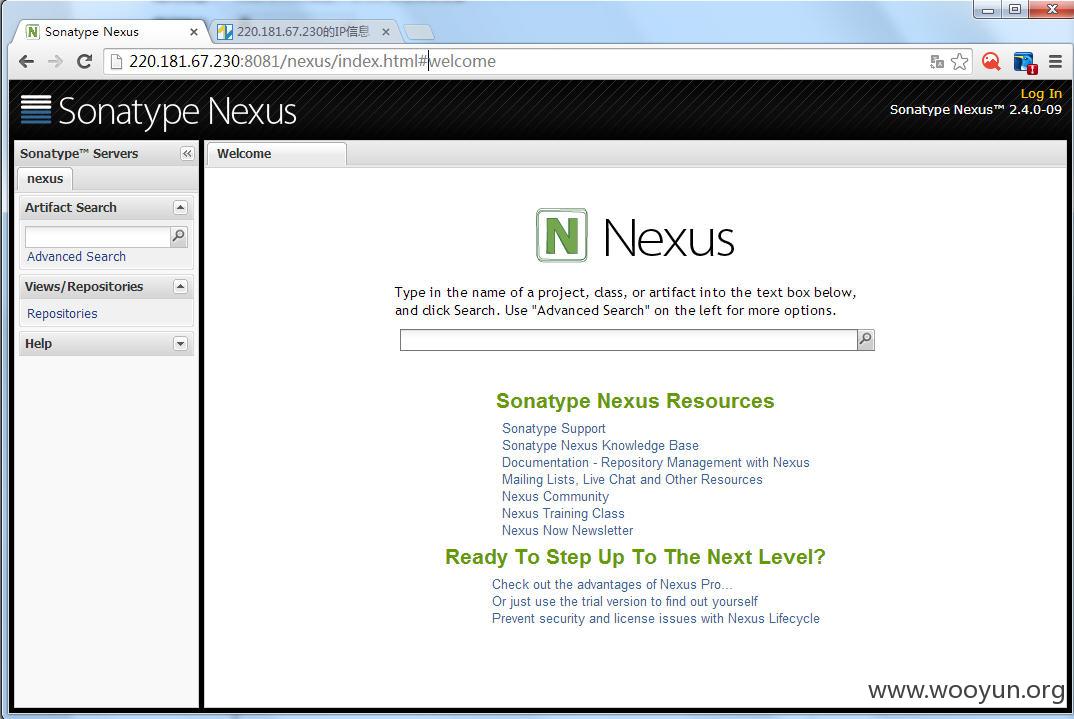Open Mailing Lists, Live Chat and Other Resources
1074x719 pixels.
632,479
